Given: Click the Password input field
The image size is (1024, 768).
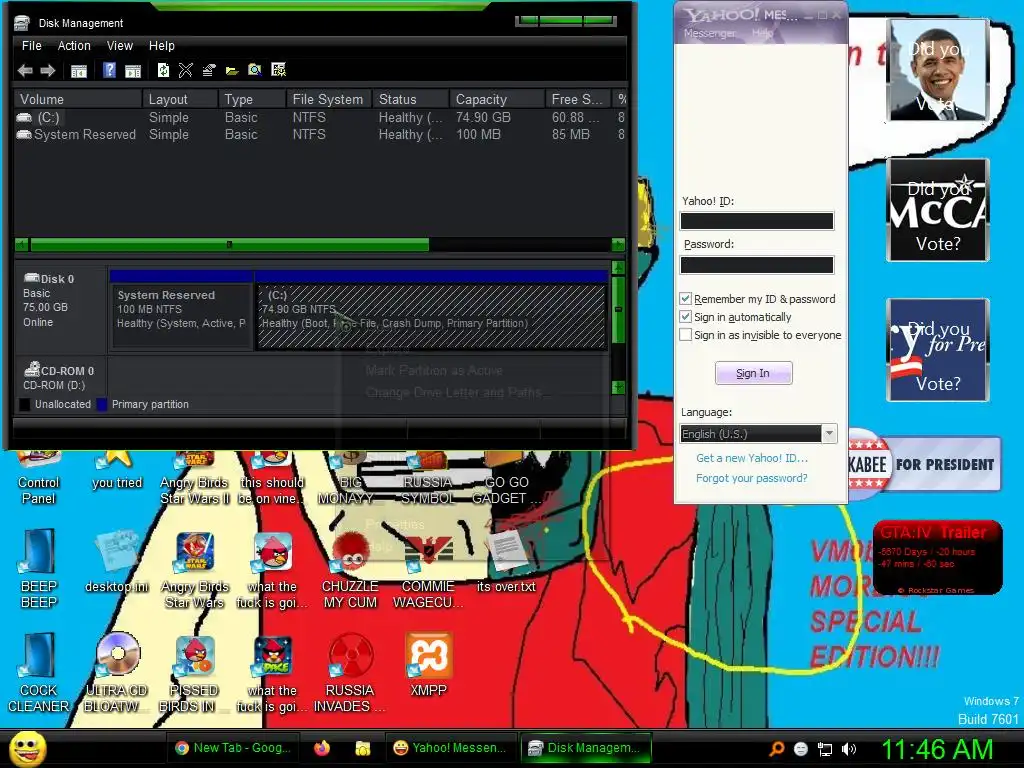Looking at the screenshot, I should click(x=757, y=264).
